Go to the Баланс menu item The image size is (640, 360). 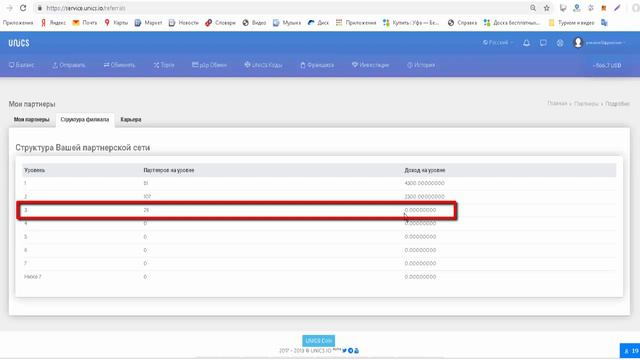21,65
